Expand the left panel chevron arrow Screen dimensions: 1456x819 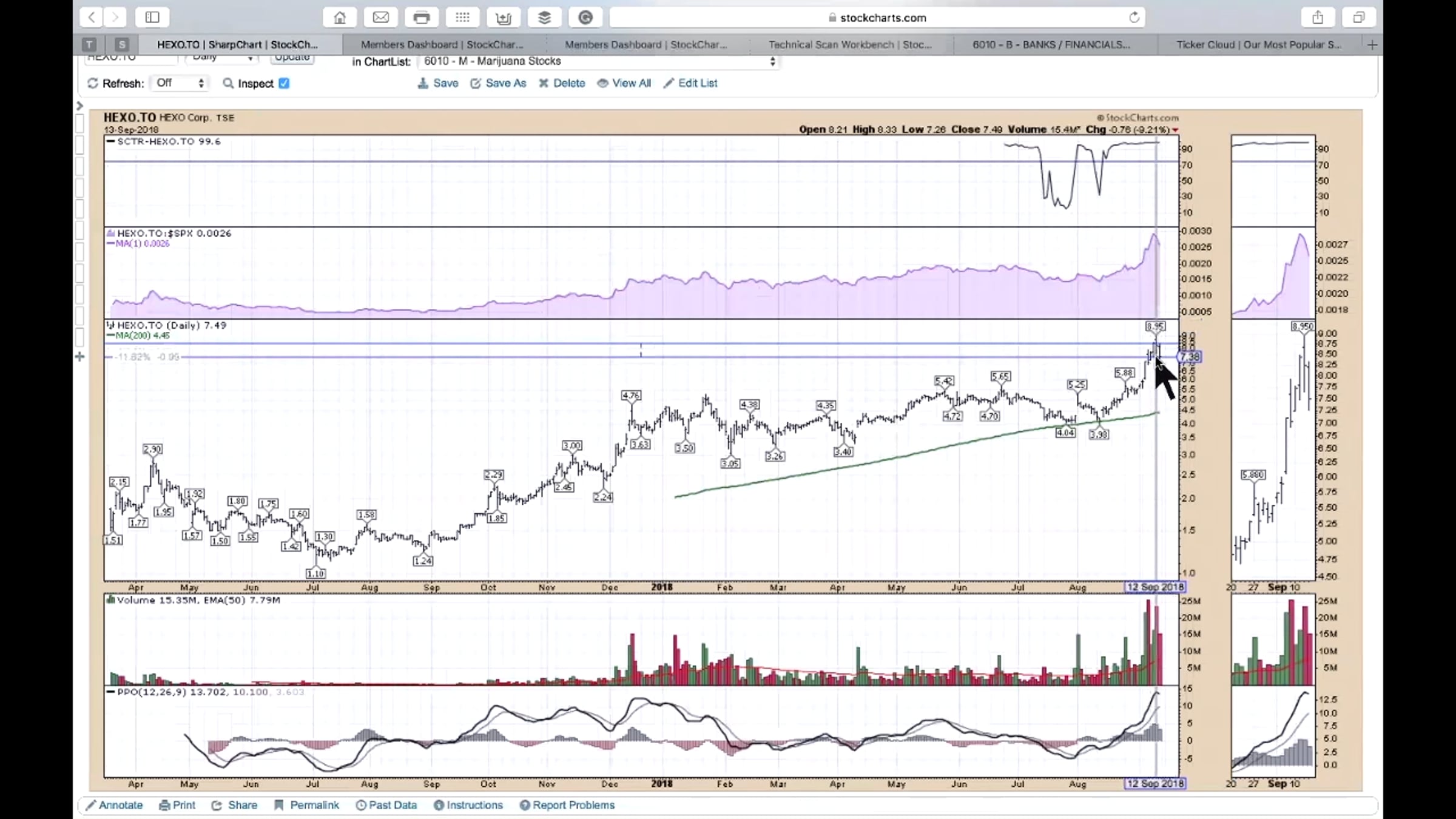click(79, 106)
